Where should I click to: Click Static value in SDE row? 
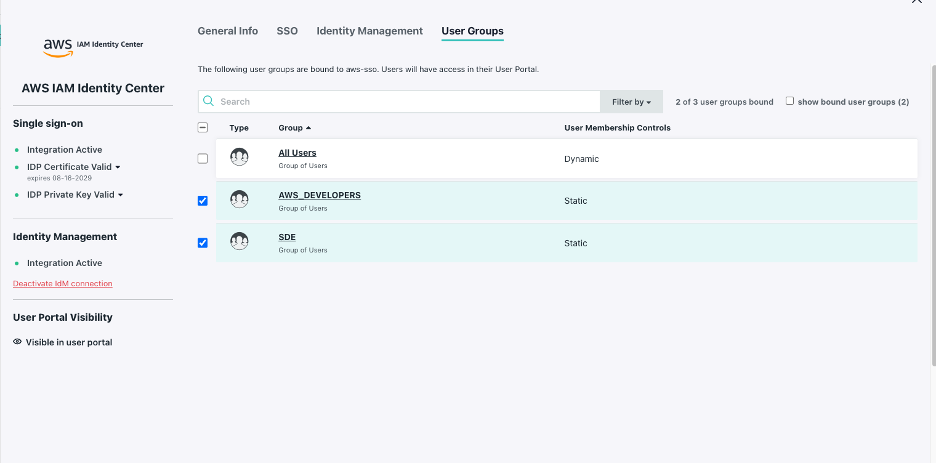coord(575,243)
